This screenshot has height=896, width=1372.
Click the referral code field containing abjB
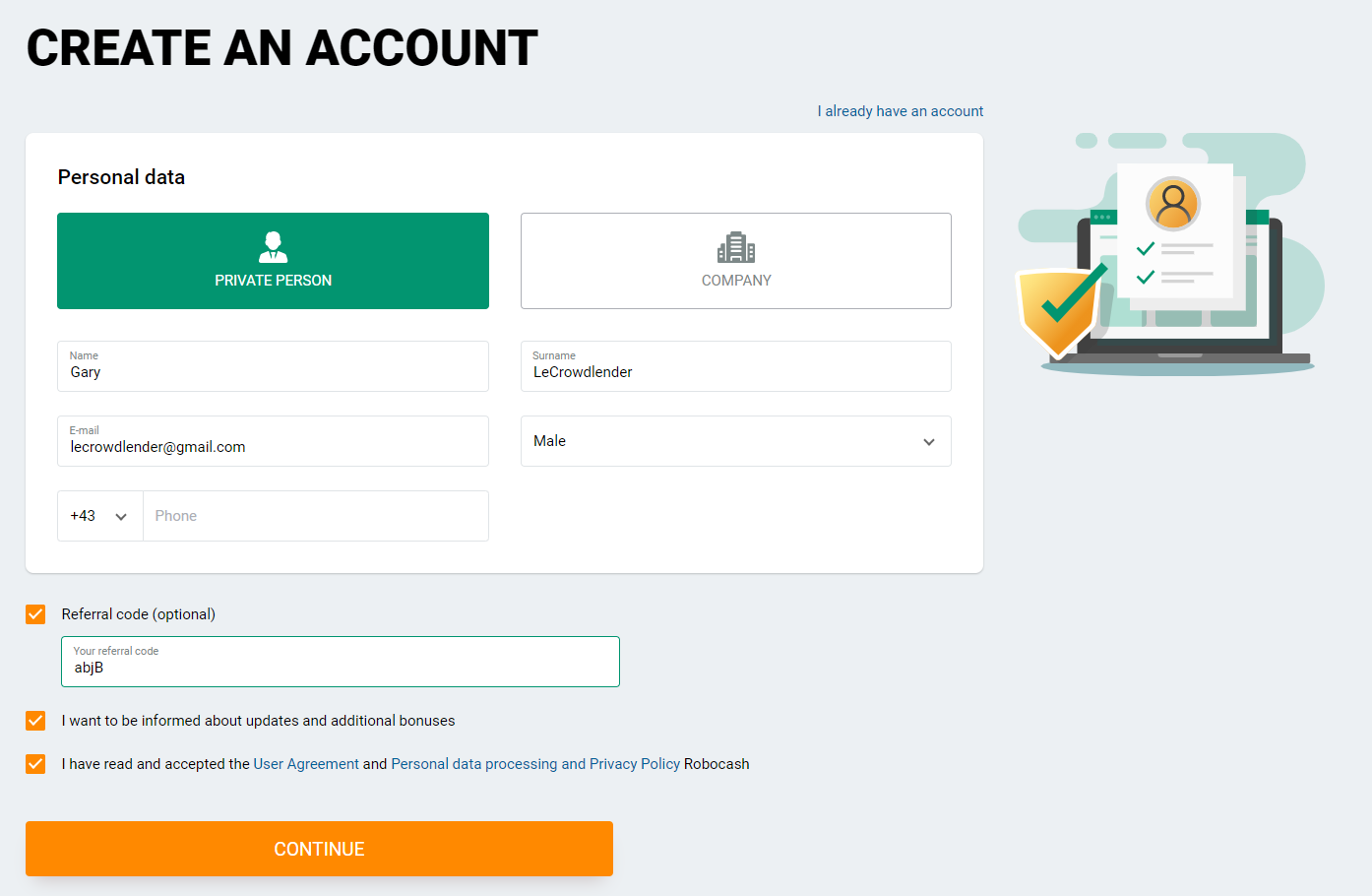coord(341,662)
